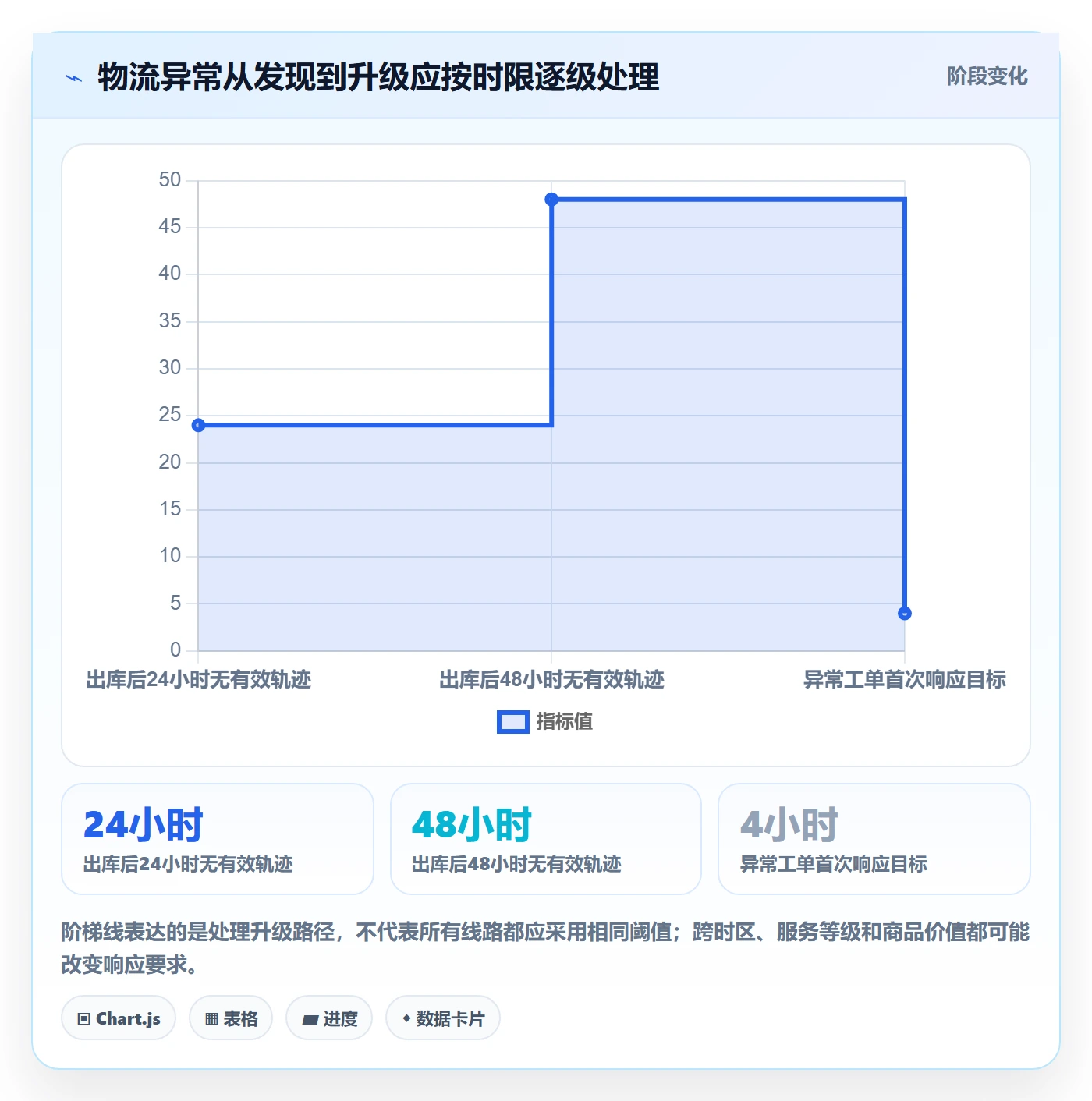Image resolution: width=1092 pixels, height=1101 pixels.
Task: Click the y-axis value 25
Action: pyautogui.click(x=170, y=415)
